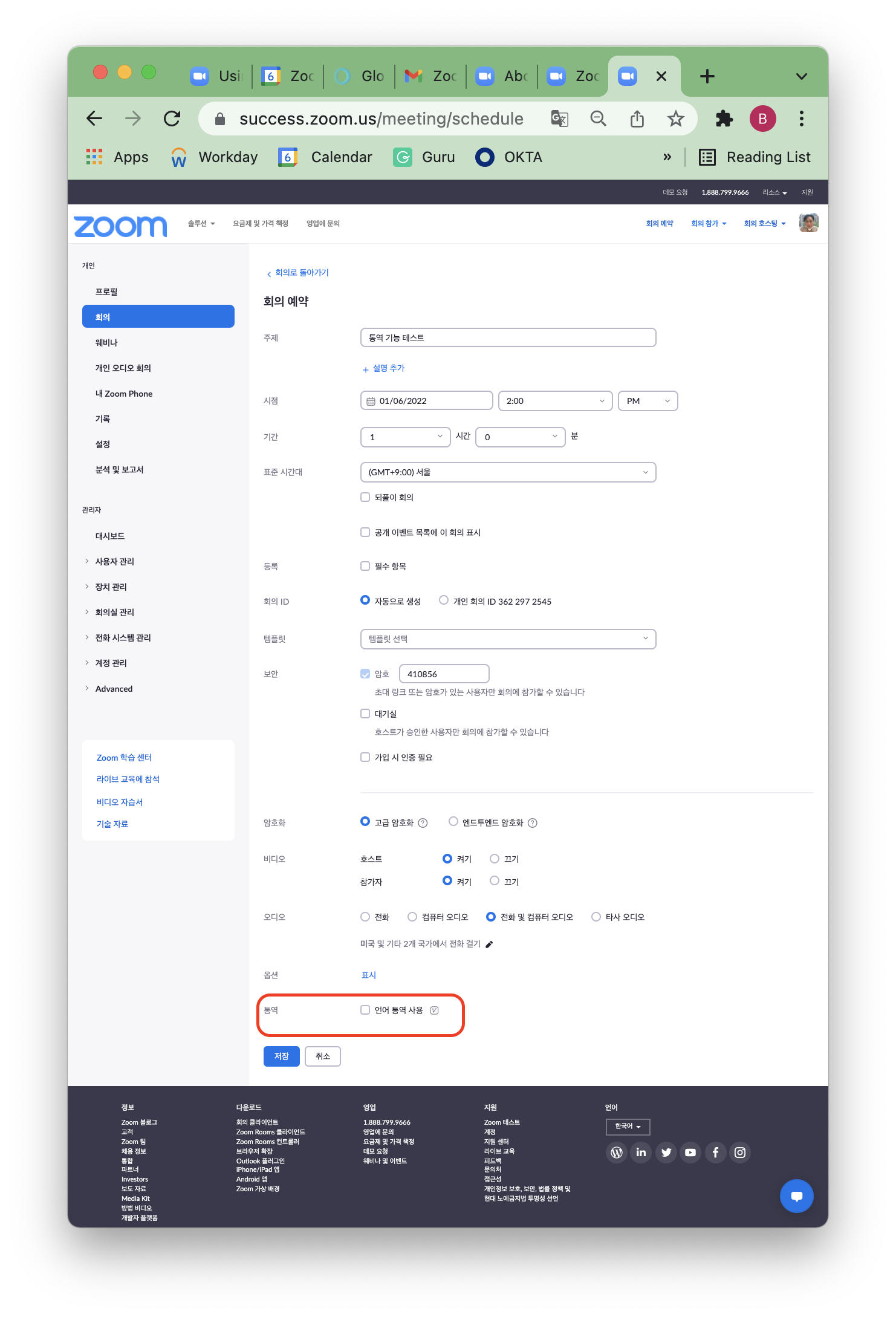Viewport: 896px width, 1317px height.
Task: Open the YouTube icon in the footer
Action: point(690,1153)
